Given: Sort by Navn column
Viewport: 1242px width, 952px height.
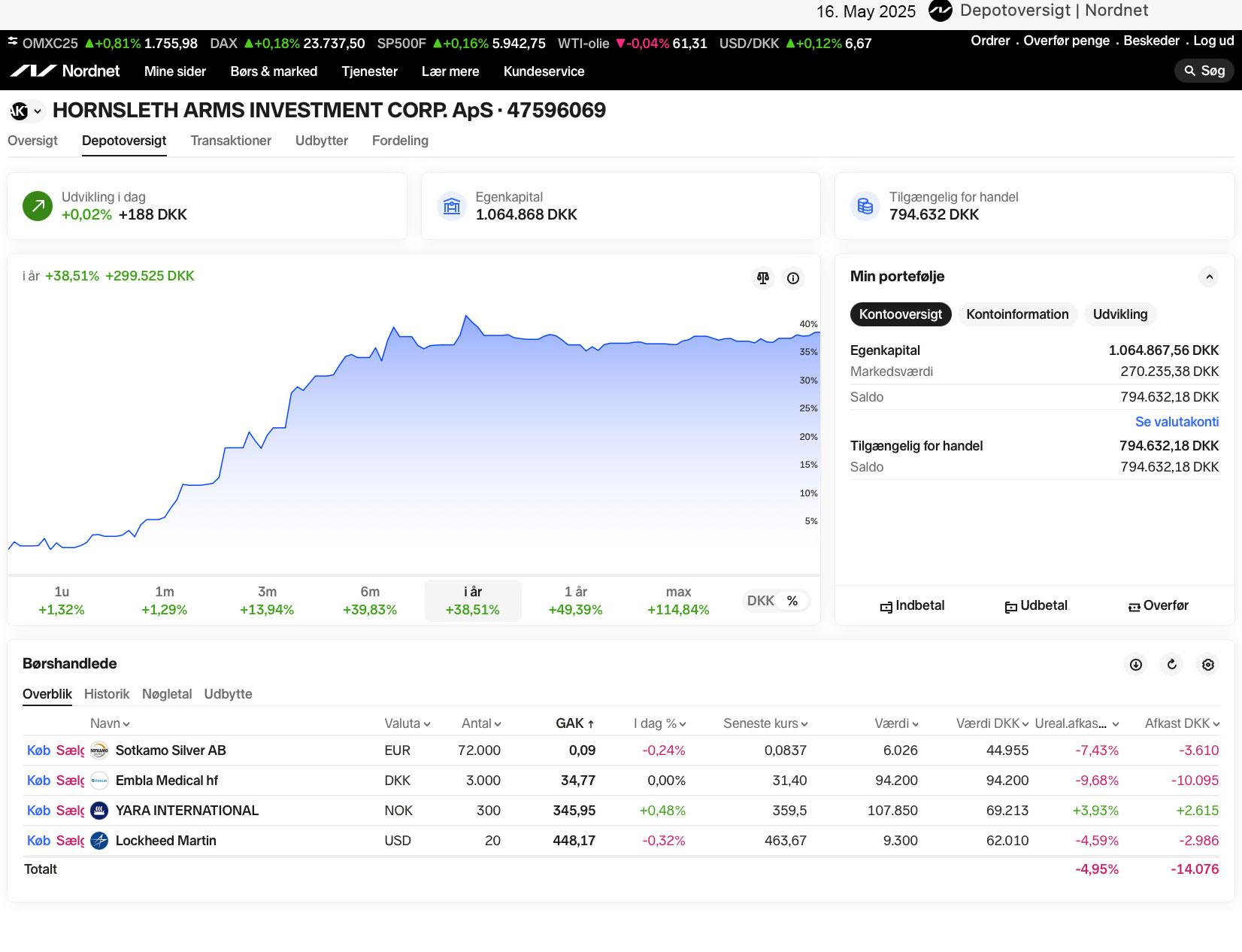Looking at the screenshot, I should [110, 723].
